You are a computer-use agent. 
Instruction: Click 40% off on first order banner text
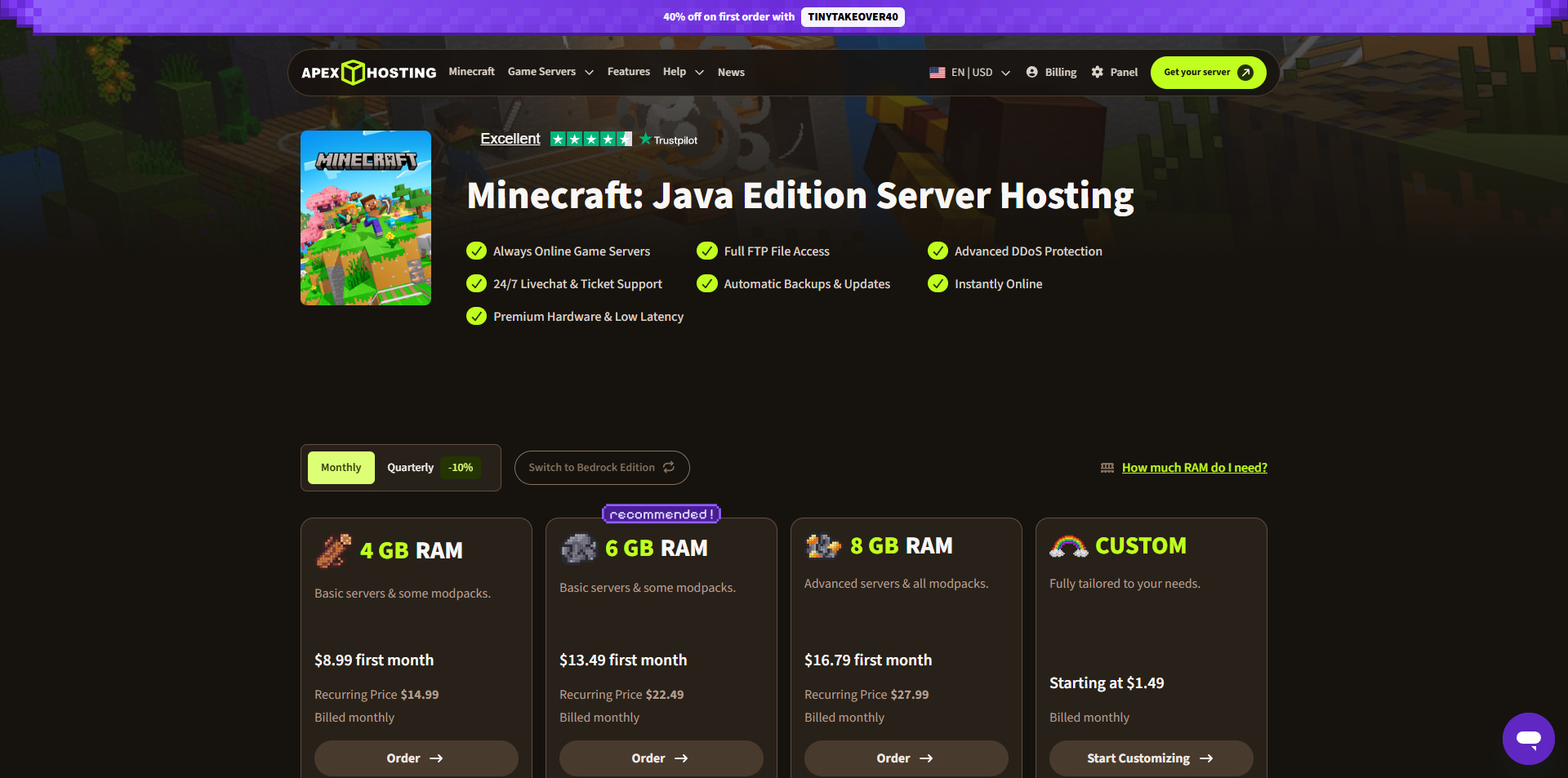tap(728, 17)
